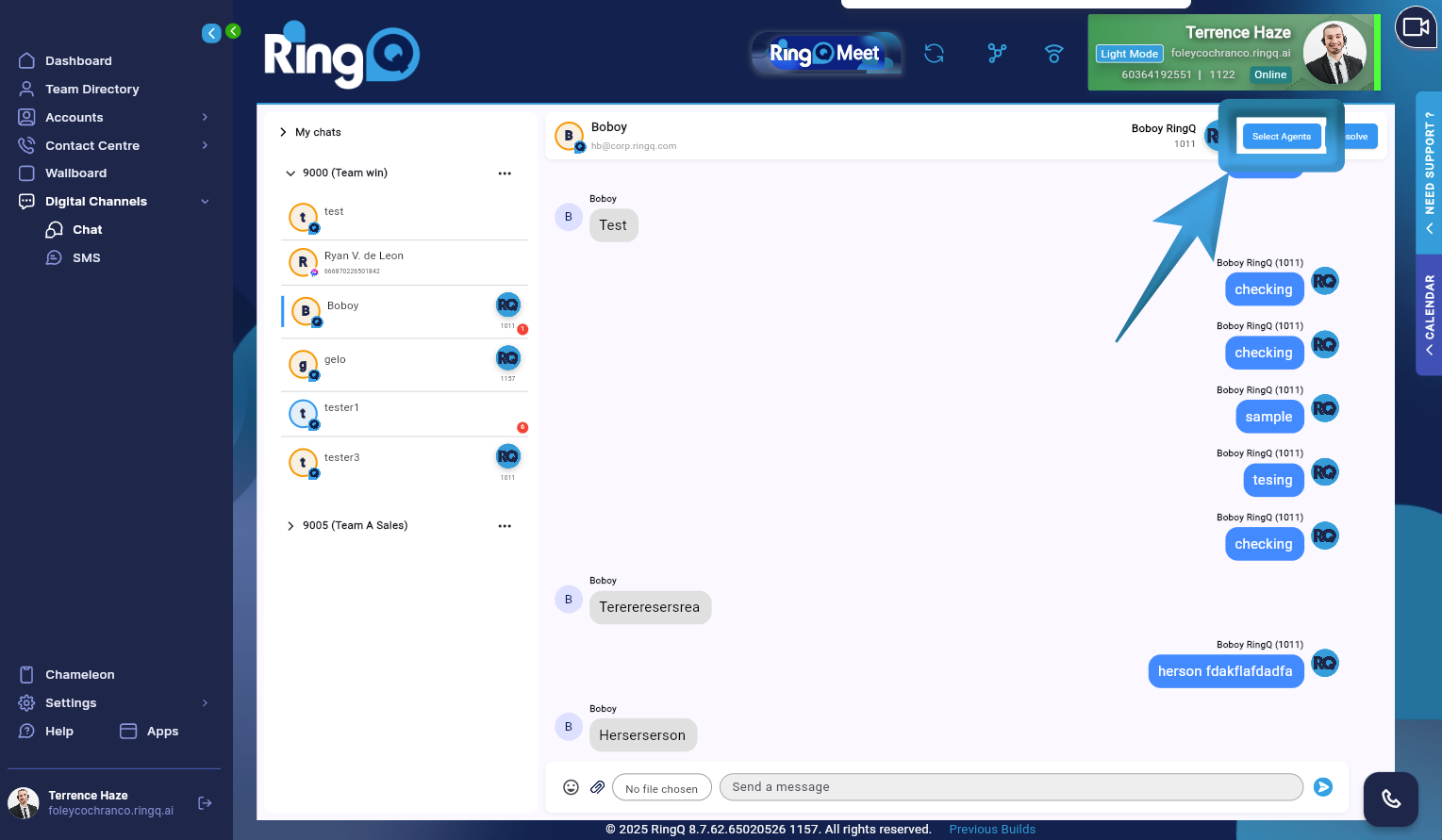This screenshot has height=840, width=1442.
Task: Go to Team Directory in sidebar
Action: pos(91,90)
